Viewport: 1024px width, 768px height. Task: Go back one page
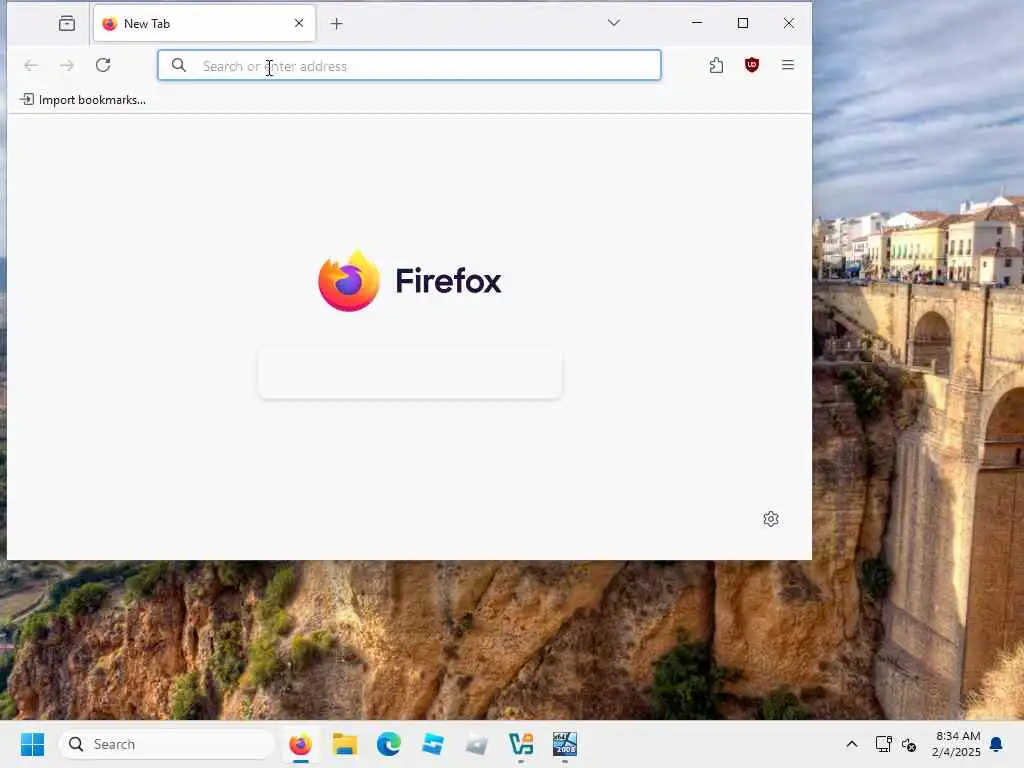tap(31, 65)
